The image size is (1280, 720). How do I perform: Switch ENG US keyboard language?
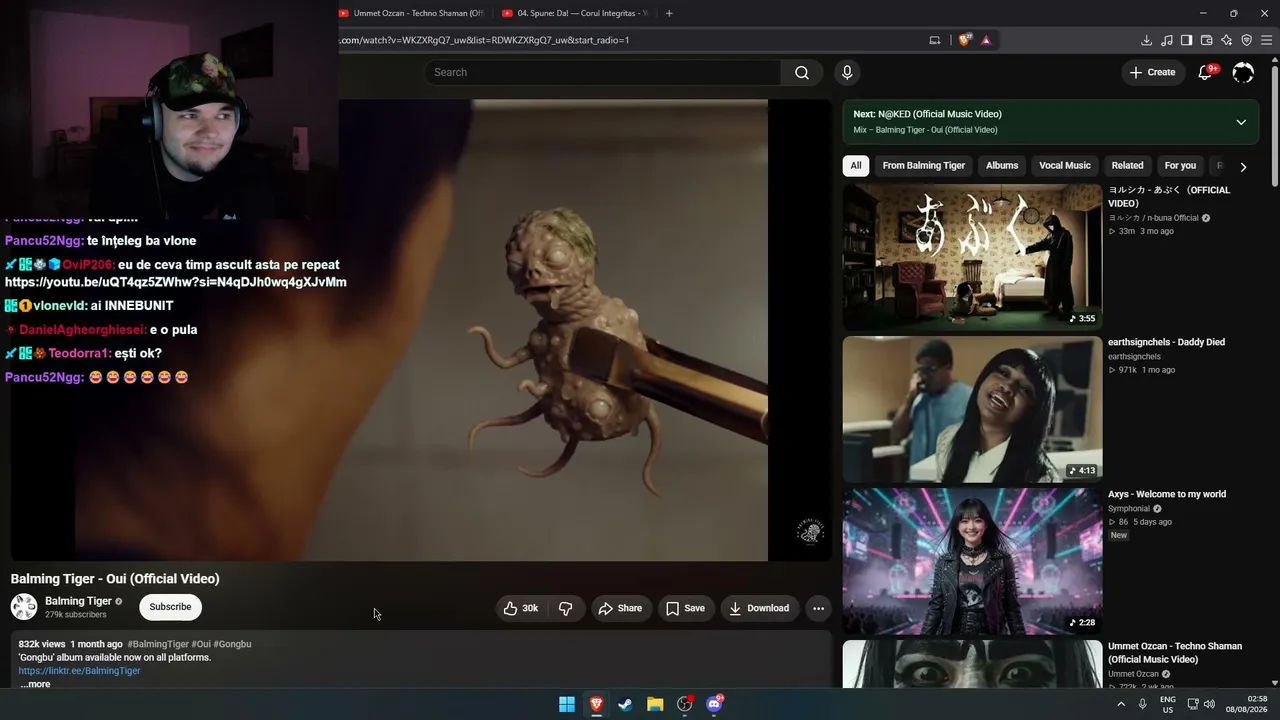[1168, 704]
